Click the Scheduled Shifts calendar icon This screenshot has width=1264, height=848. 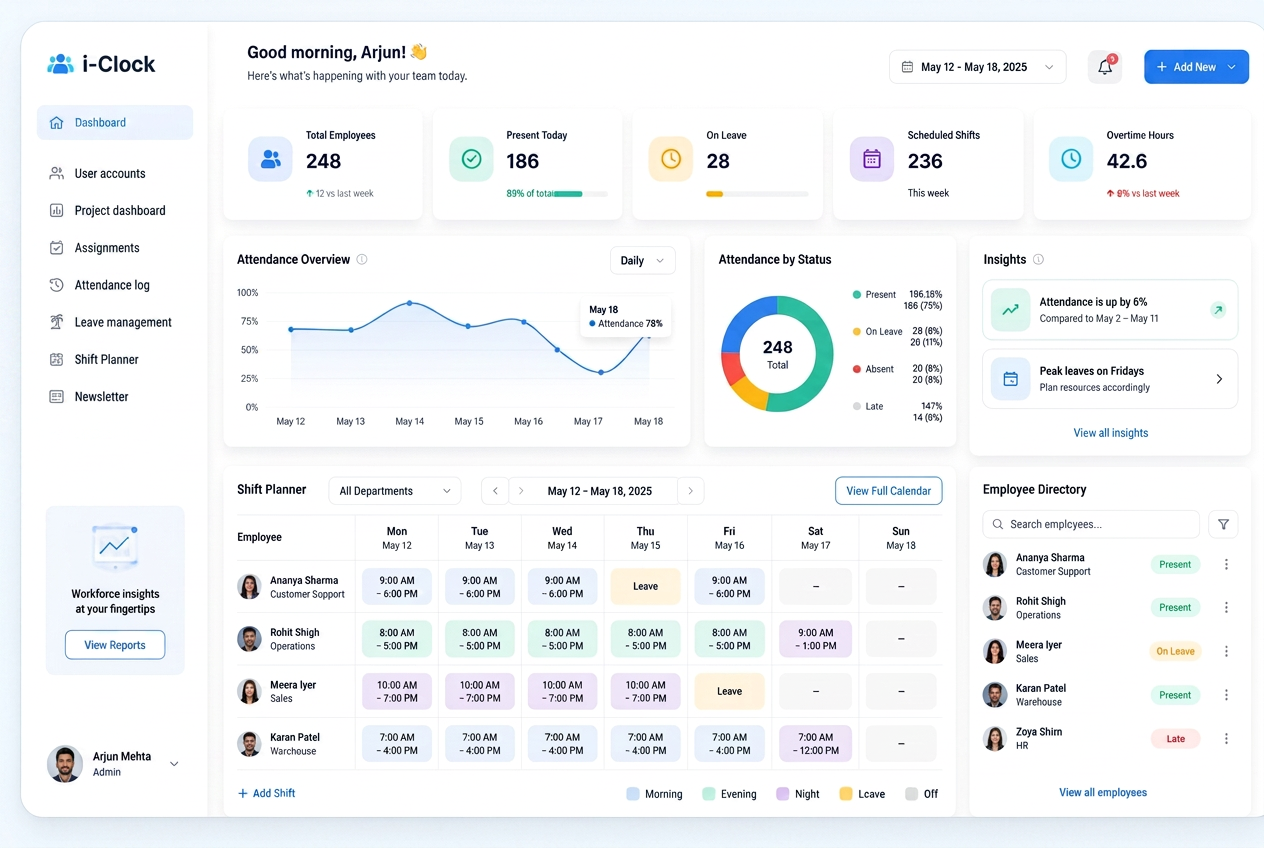coord(871,159)
